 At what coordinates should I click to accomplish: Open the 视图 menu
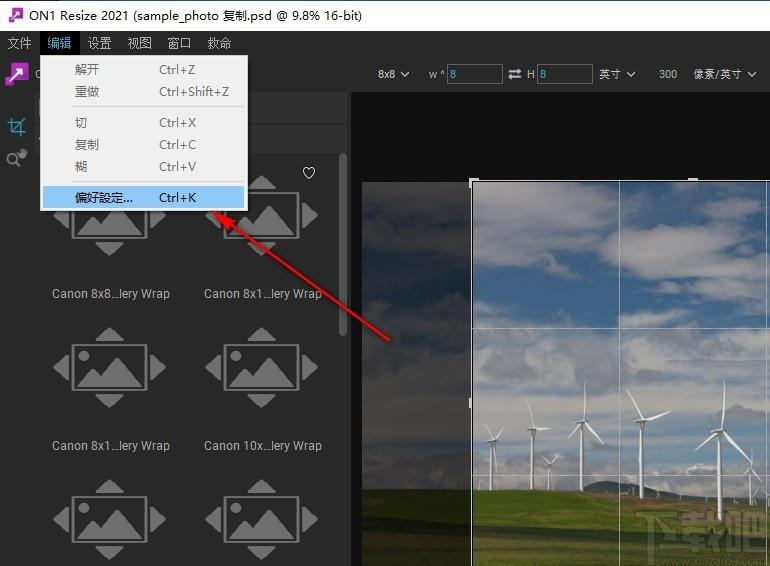coord(139,43)
